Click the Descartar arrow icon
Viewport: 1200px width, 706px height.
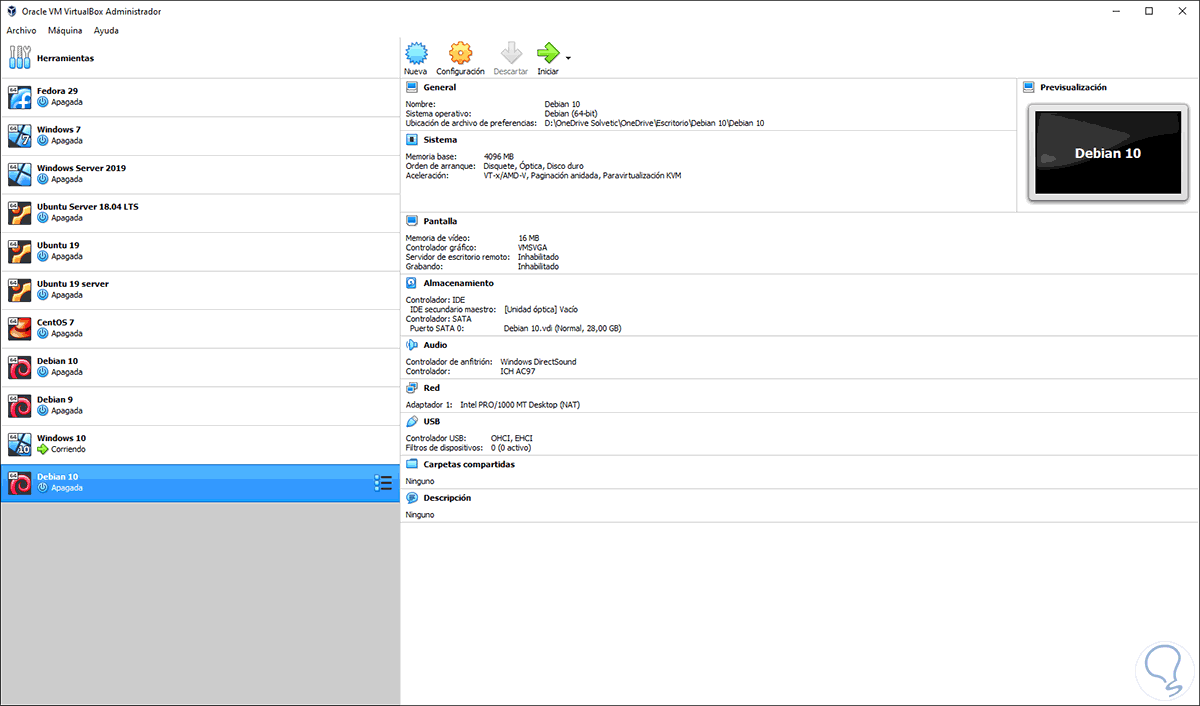(511, 53)
